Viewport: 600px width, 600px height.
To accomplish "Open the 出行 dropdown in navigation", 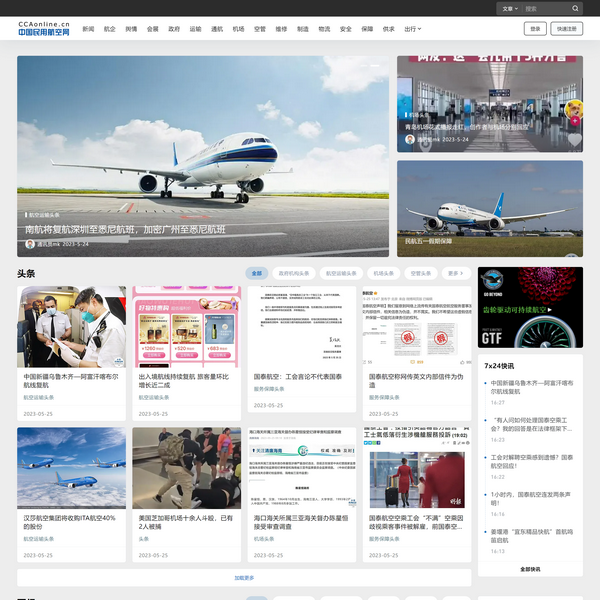I will 413,29.
